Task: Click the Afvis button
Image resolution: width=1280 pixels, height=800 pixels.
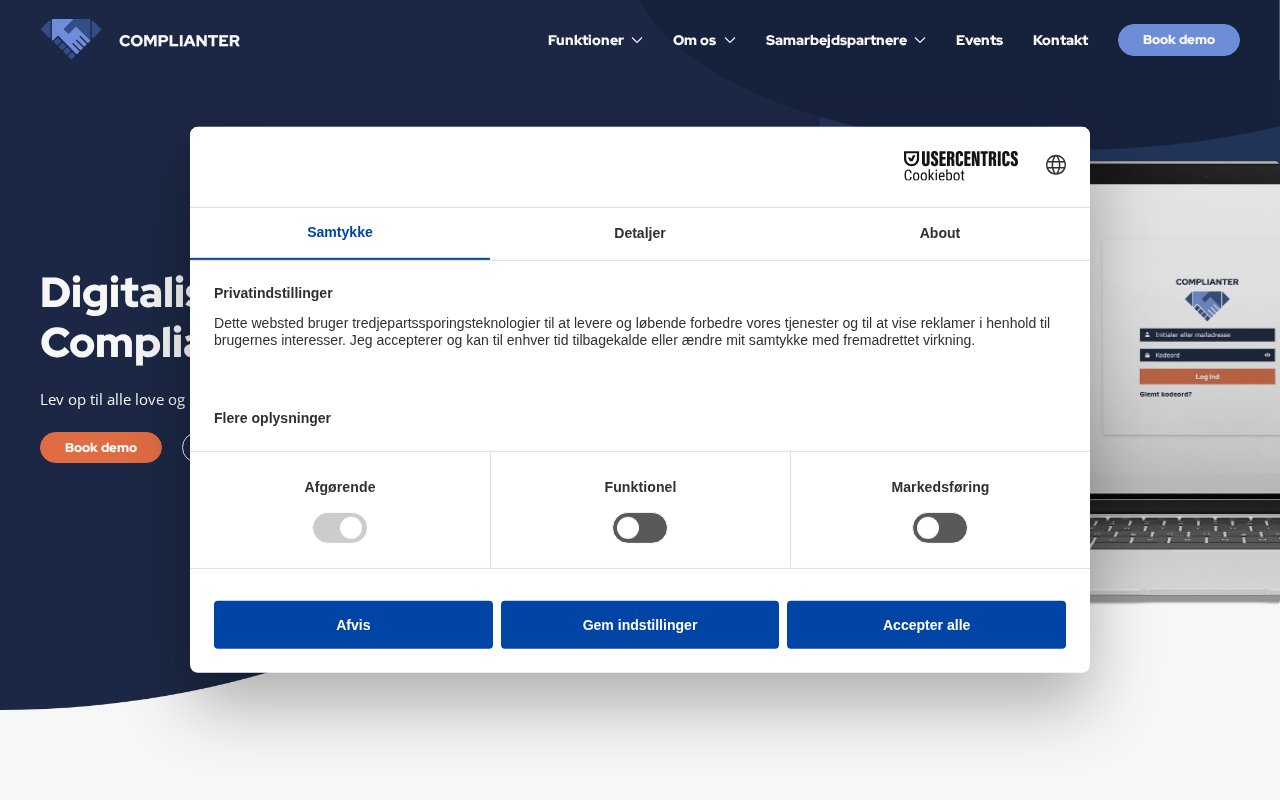Action: point(353,625)
